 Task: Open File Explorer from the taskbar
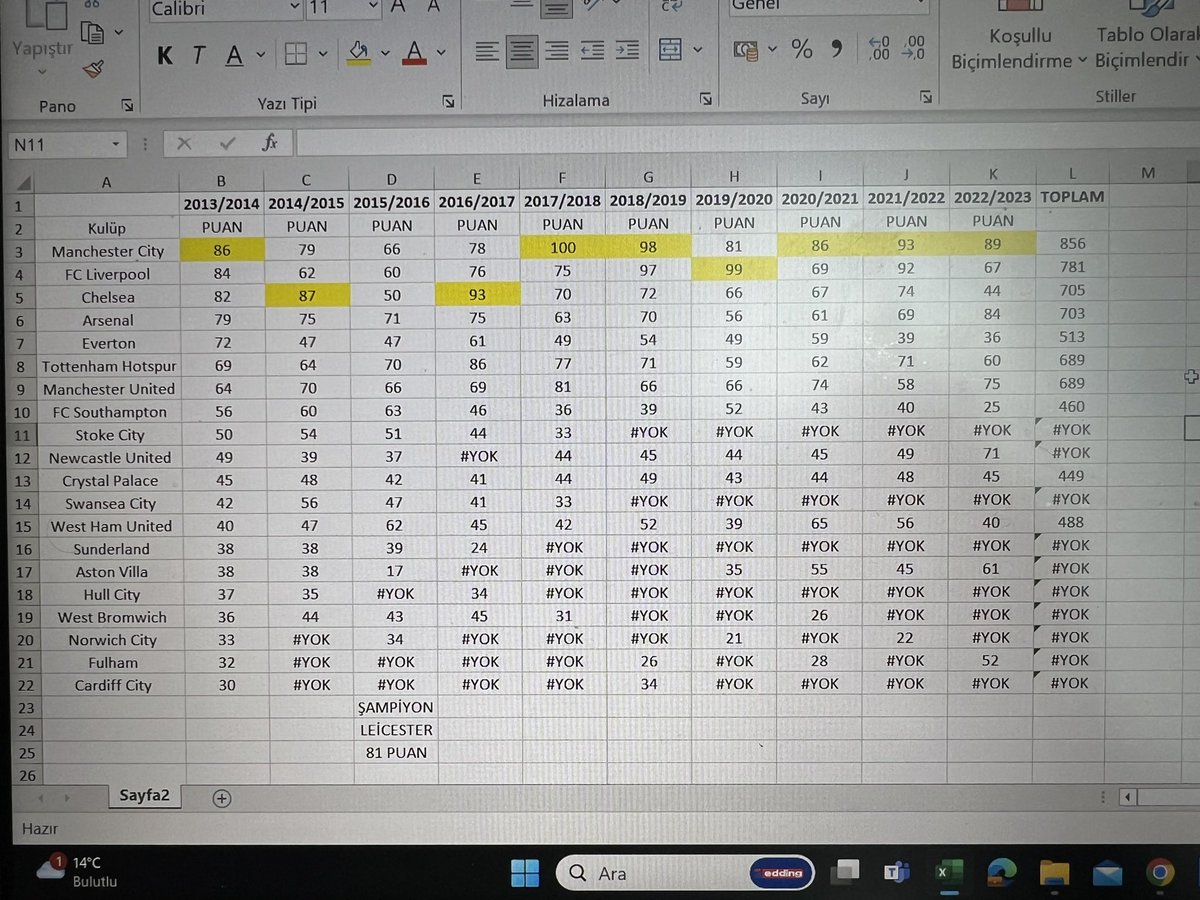(x=1054, y=872)
